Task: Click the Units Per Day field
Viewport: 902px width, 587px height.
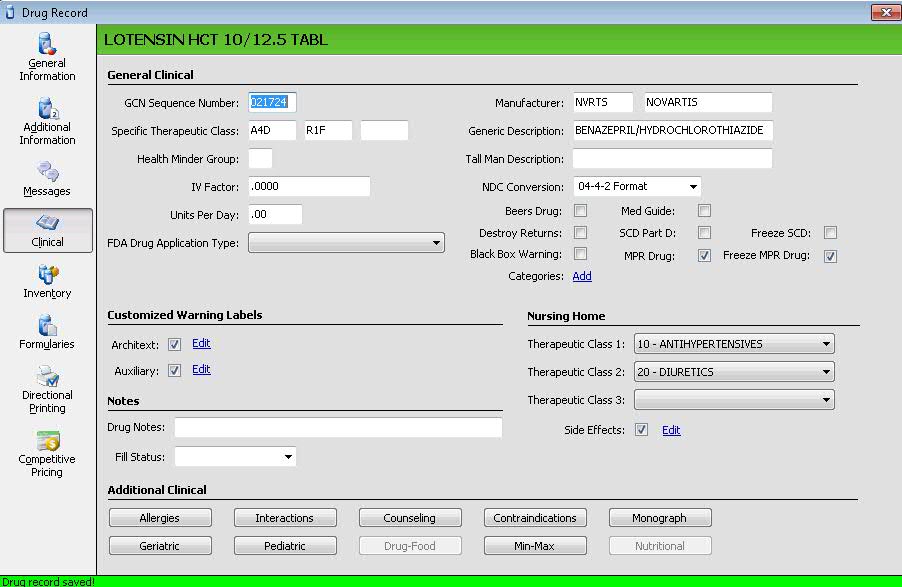Action: pyautogui.click(x=275, y=215)
